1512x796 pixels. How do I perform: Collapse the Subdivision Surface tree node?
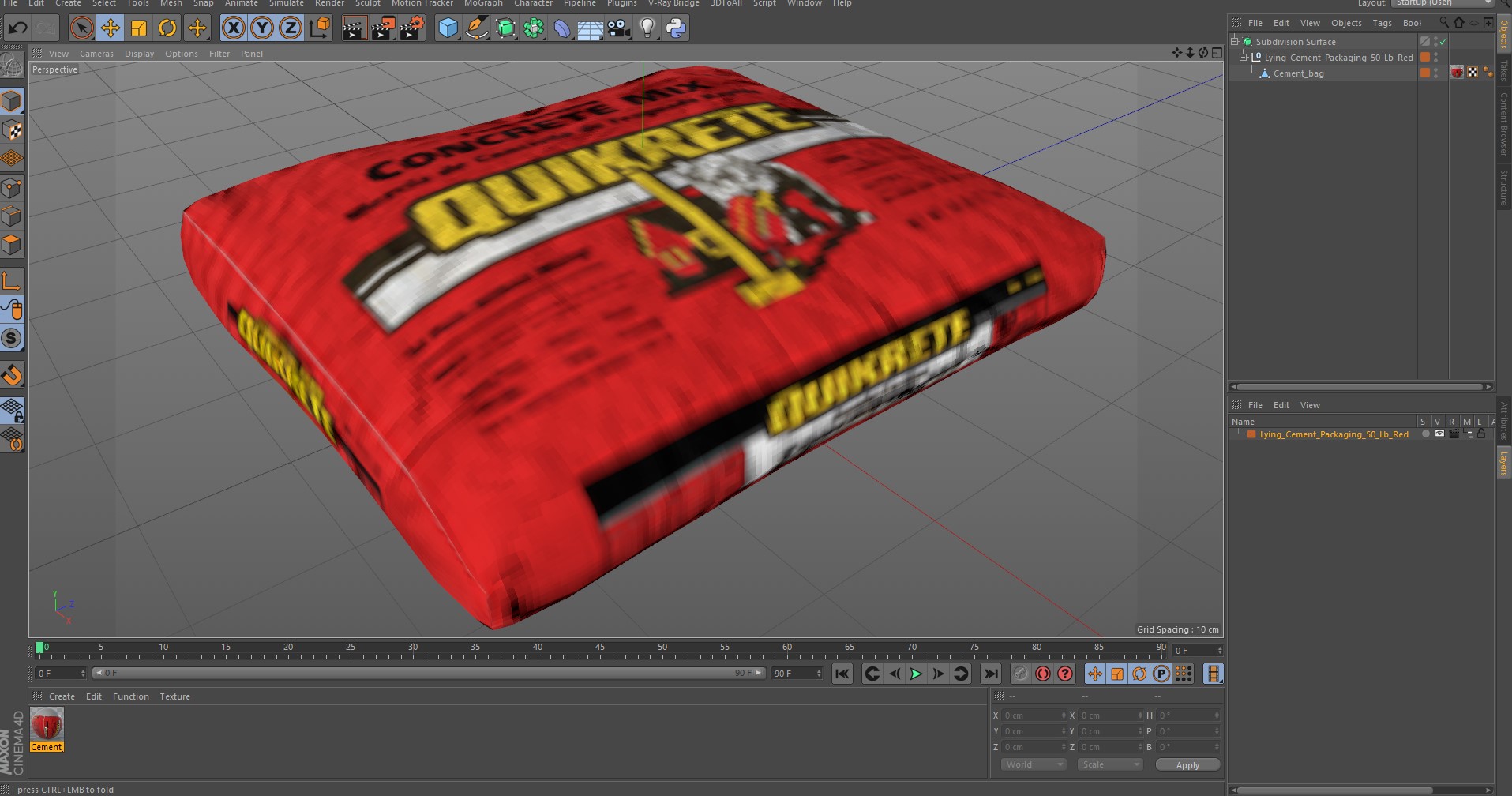pyautogui.click(x=1235, y=42)
